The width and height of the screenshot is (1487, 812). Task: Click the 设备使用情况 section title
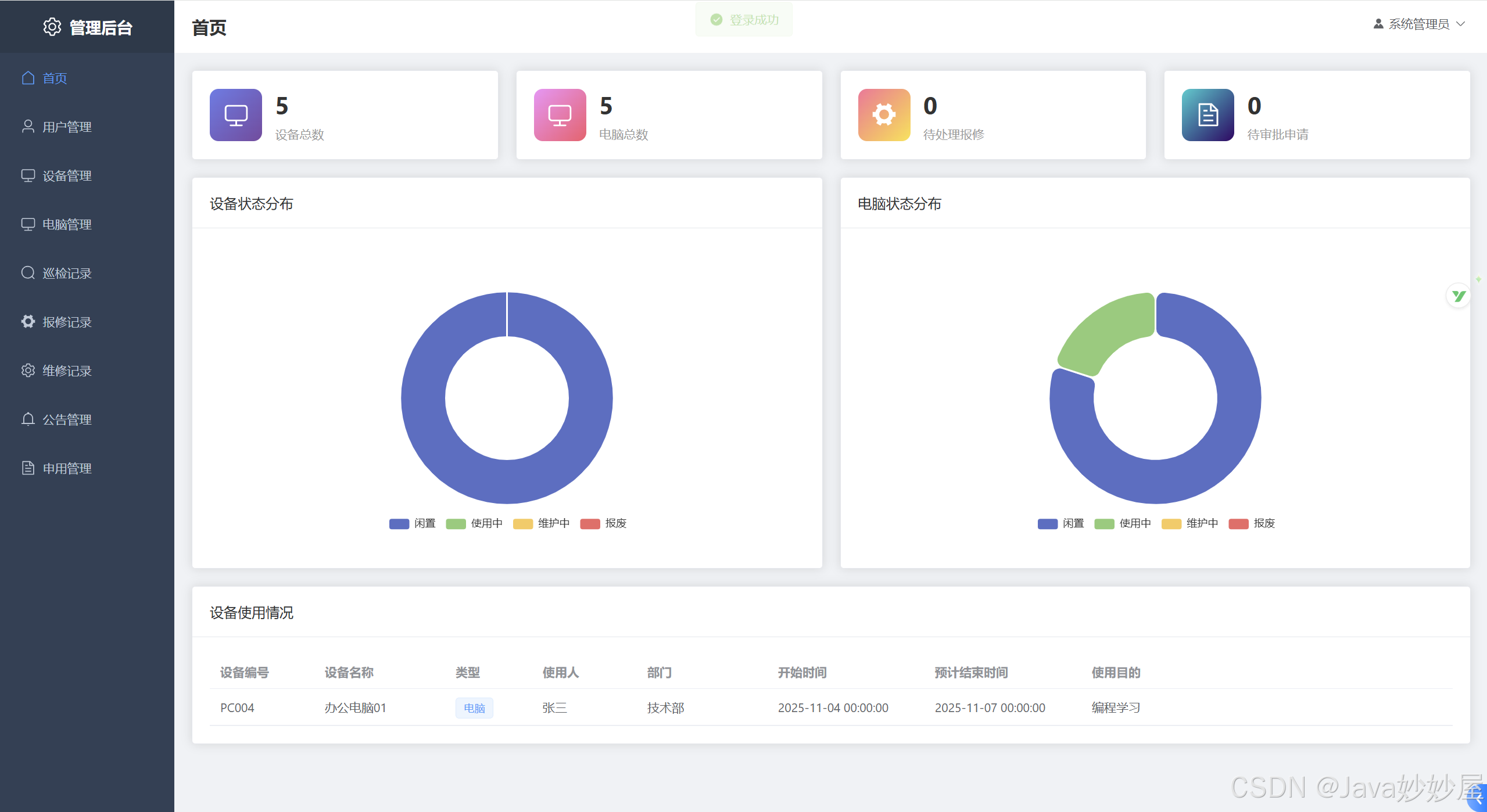coord(251,613)
